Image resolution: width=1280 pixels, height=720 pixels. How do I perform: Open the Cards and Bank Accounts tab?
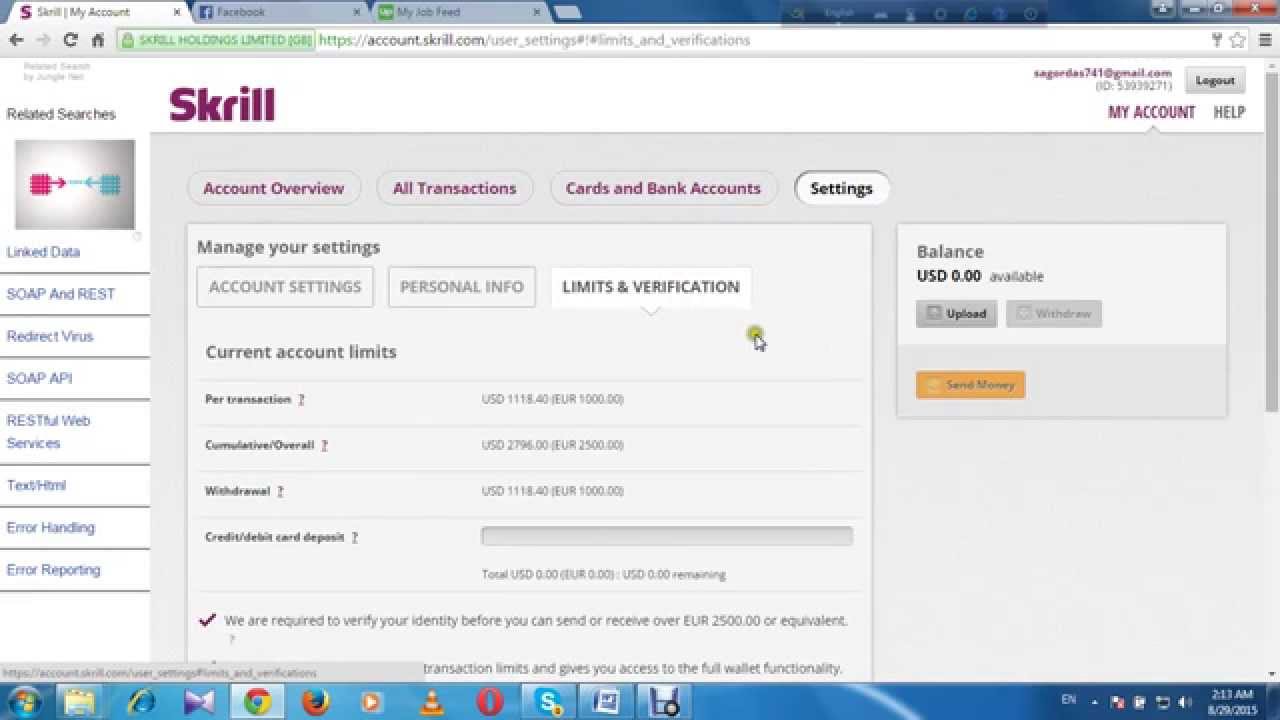(x=663, y=188)
